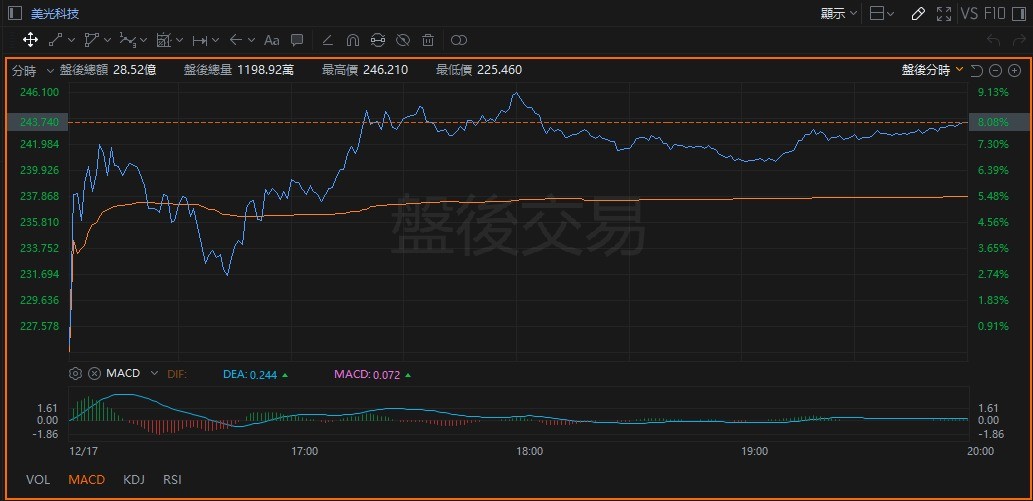Expand range measure tool options arrow

215,40
